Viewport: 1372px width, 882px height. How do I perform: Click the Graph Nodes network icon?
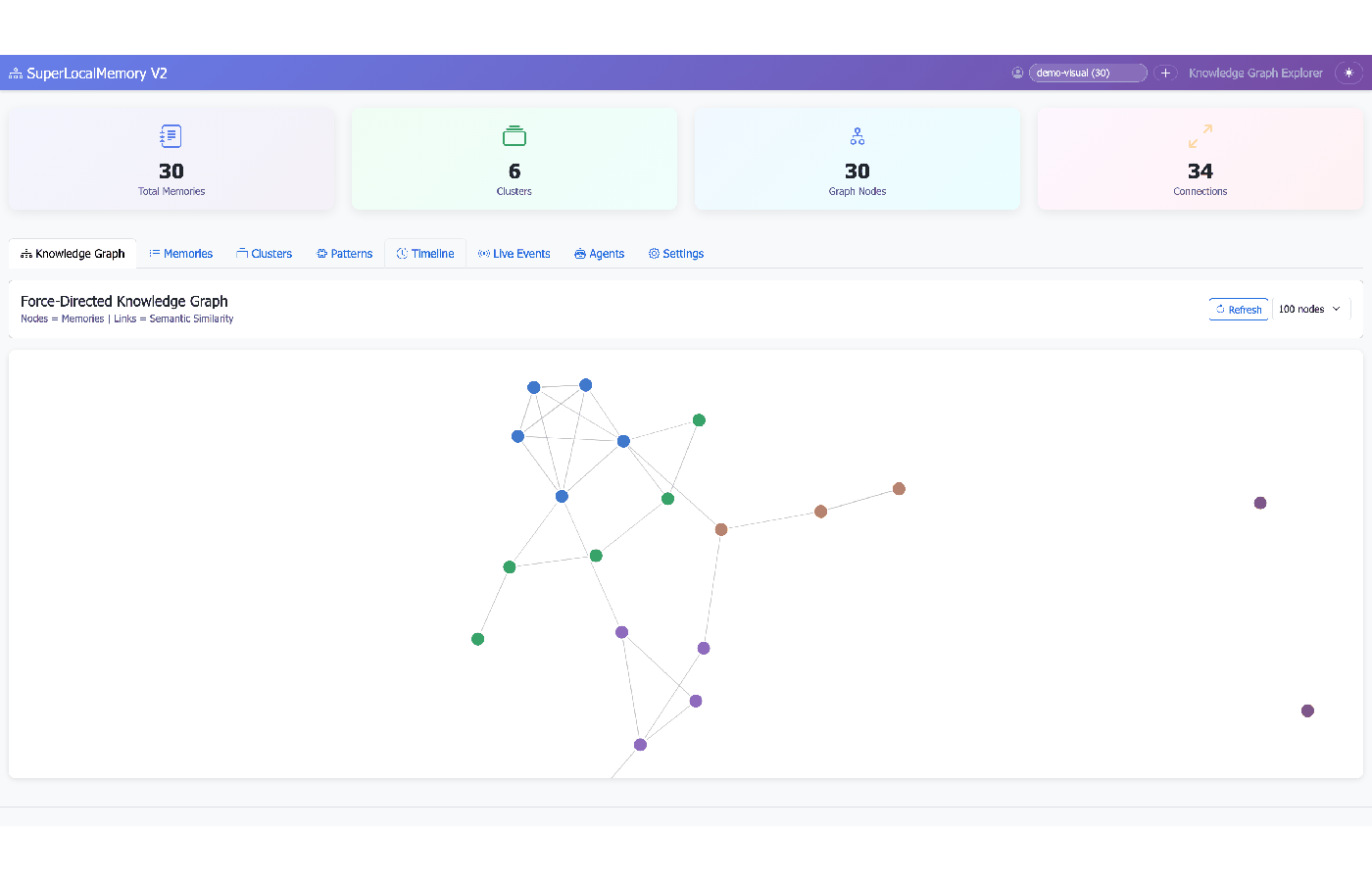point(857,135)
